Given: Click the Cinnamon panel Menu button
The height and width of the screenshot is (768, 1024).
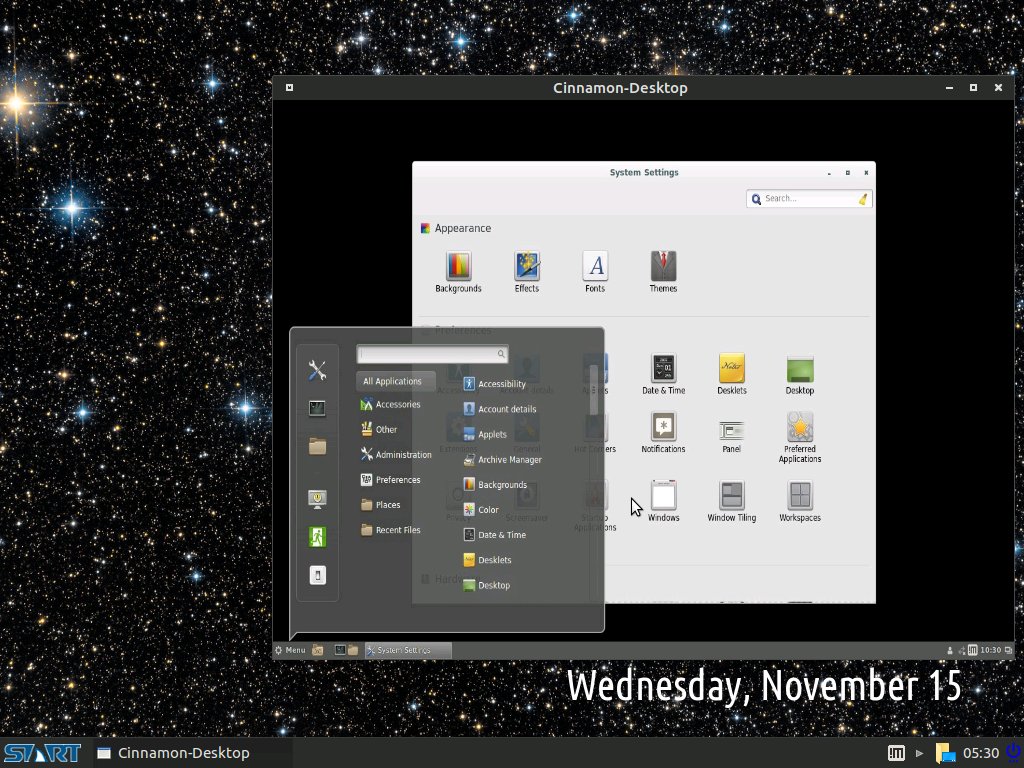Looking at the screenshot, I should point(290,650).
